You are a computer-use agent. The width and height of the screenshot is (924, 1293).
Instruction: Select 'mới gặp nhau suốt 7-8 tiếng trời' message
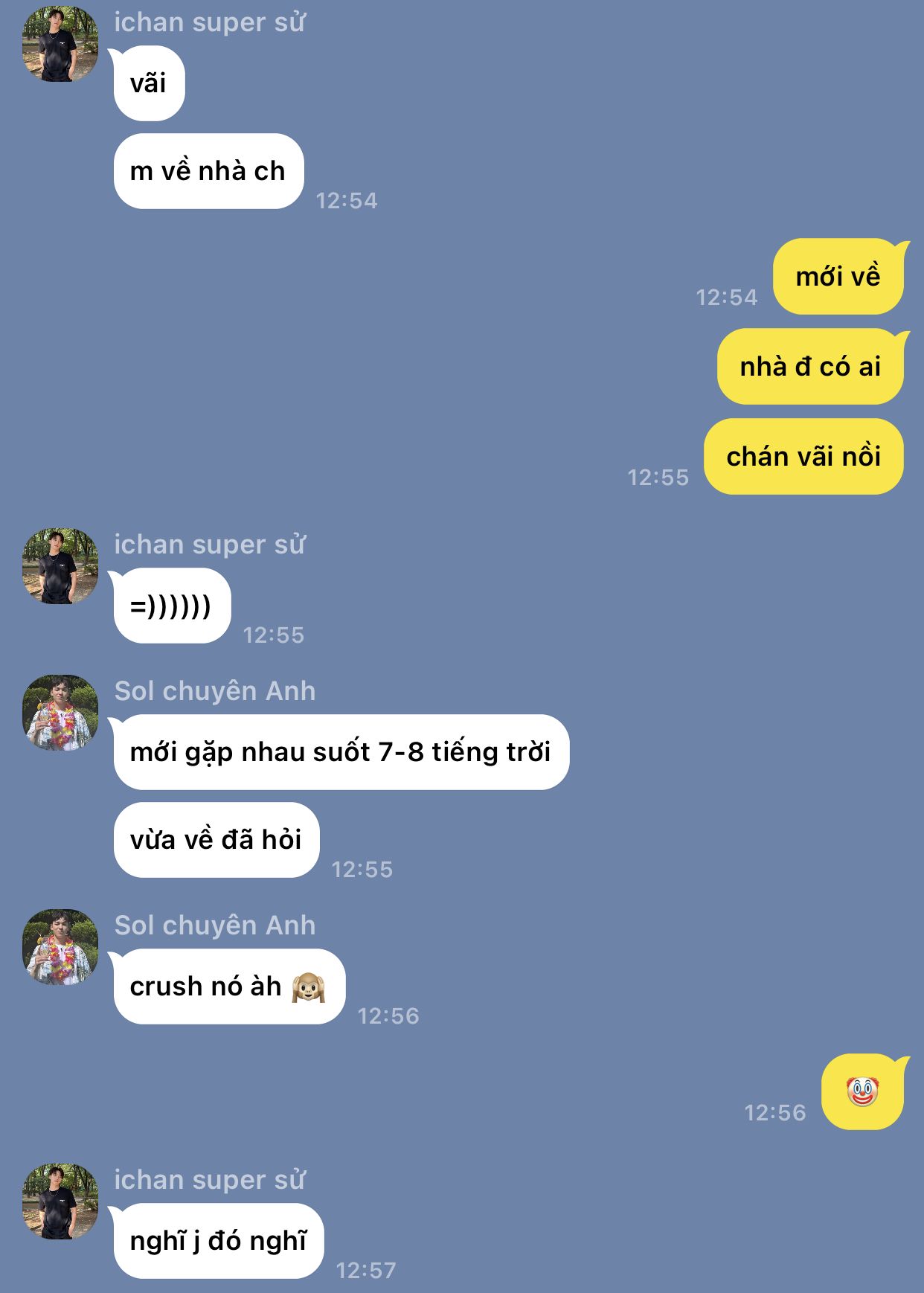coord(341,752)
